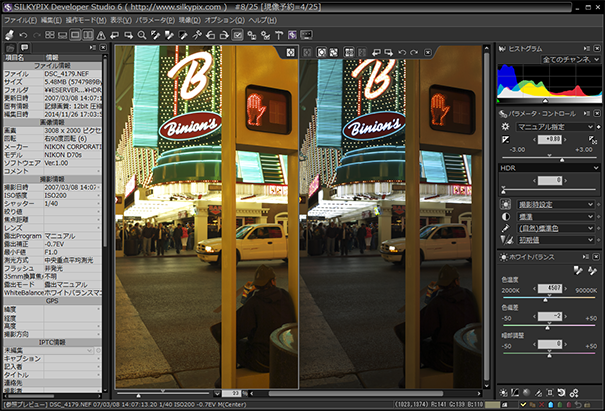Image resolution: width=605 pixels, height=411 pixels.
Task: Open white balance fine adjustment icon
Action: tap(504, 393)
